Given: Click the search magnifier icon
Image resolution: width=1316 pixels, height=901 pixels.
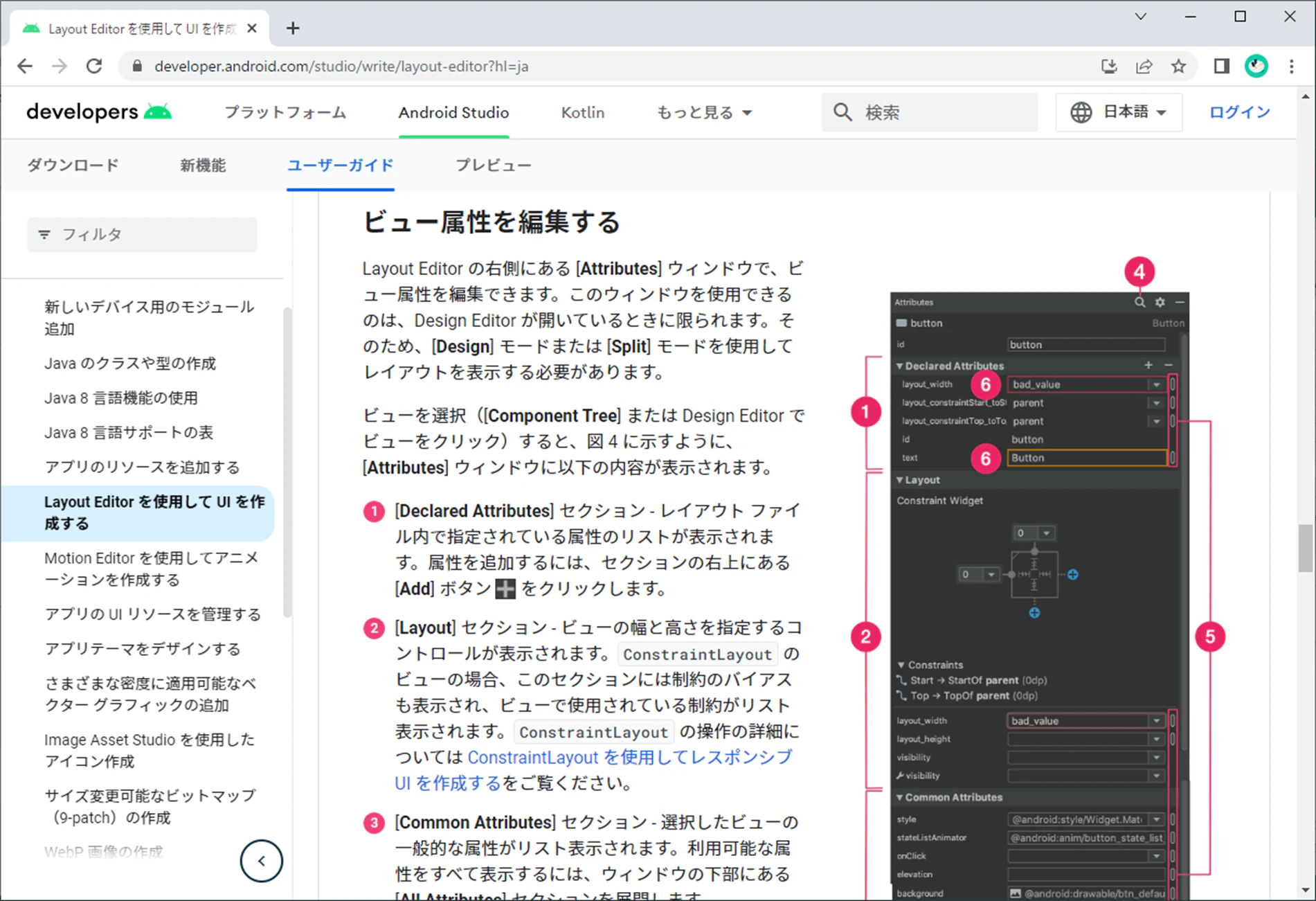Looking at the screenshot, I should [842, 112].
